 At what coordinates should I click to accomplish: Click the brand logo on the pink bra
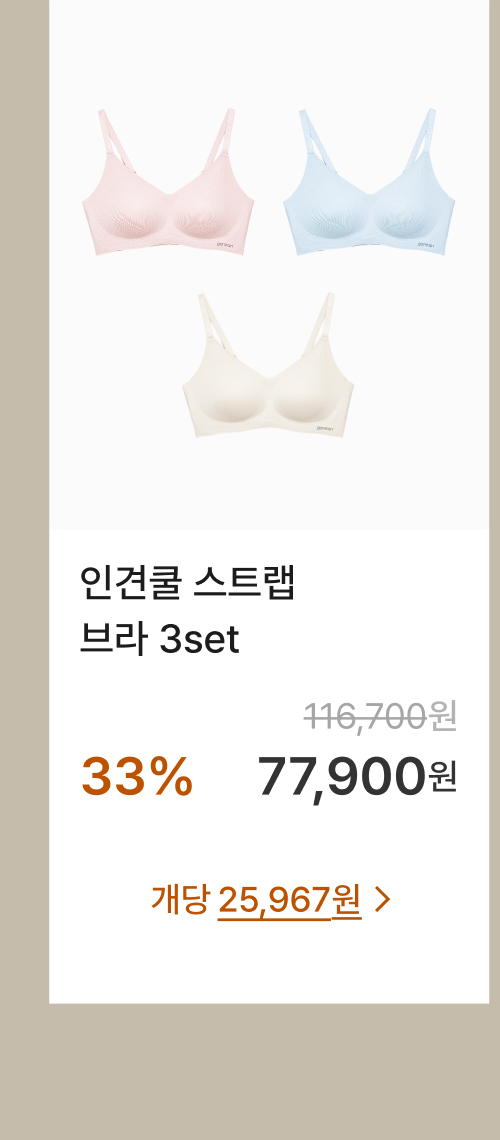click(x=225, y=244)
